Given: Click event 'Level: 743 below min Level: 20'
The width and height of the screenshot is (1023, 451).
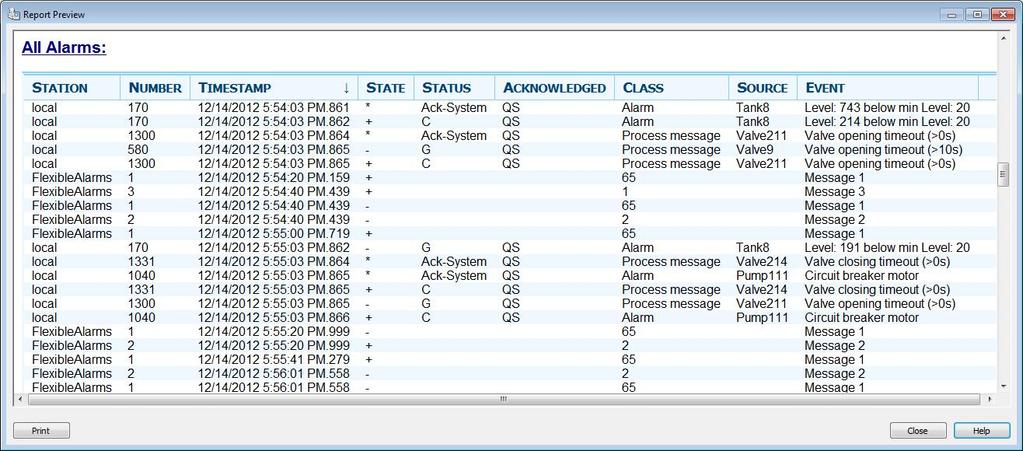Looking at the screenshot, I should [887, 108].
